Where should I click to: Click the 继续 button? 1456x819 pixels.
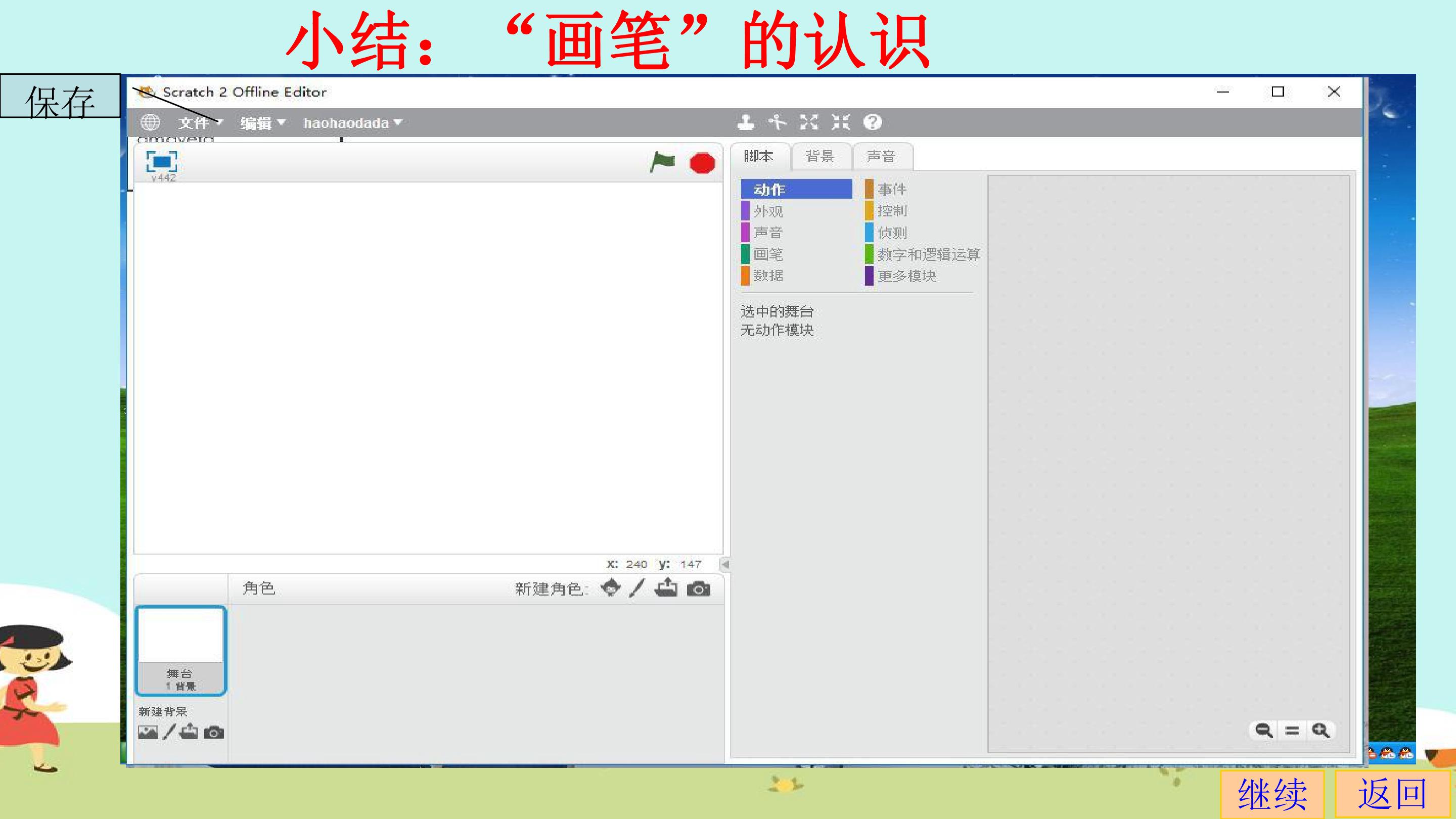(1272, 794)
